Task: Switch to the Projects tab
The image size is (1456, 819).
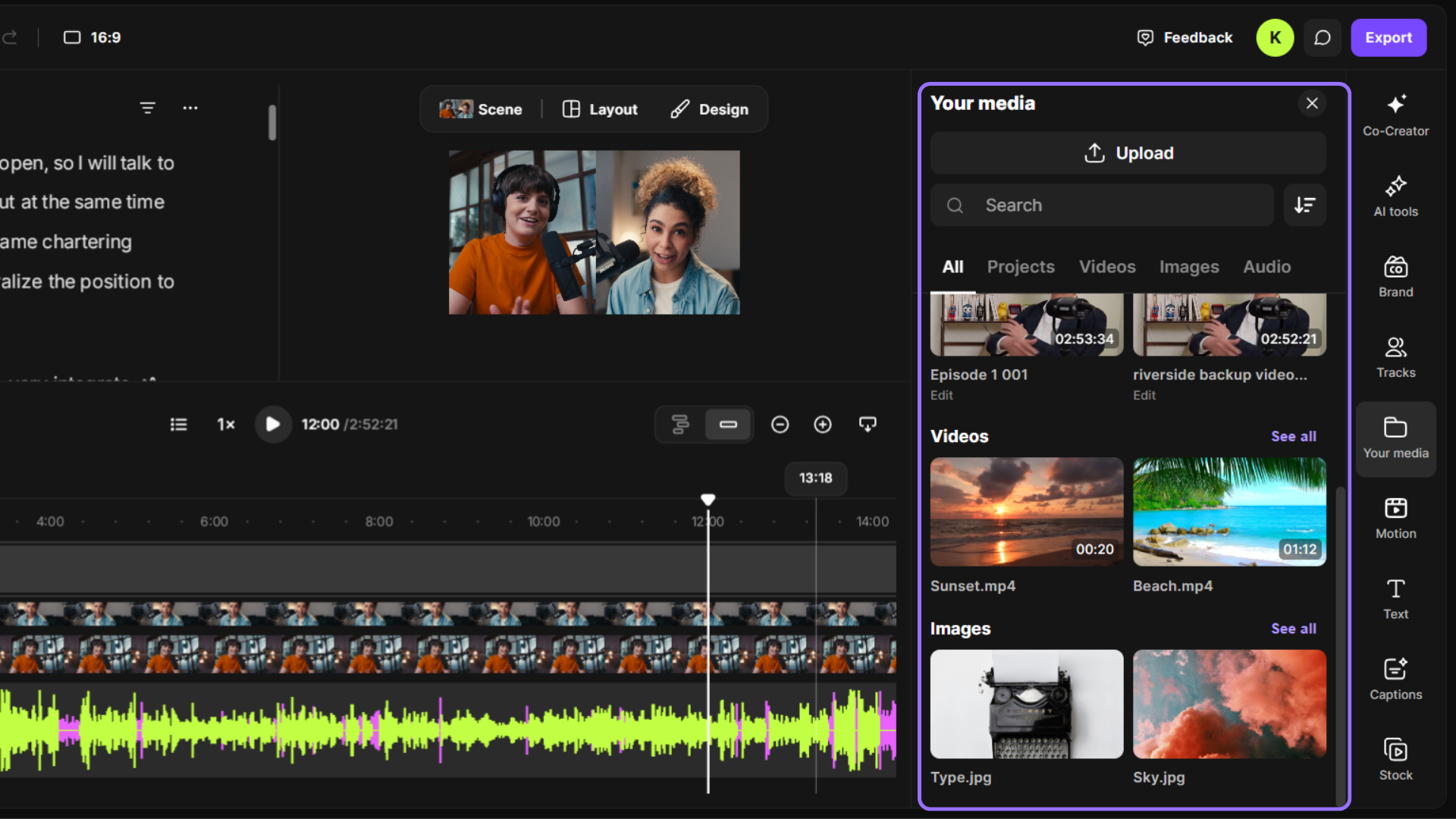Action: [x=1021, y=267]
